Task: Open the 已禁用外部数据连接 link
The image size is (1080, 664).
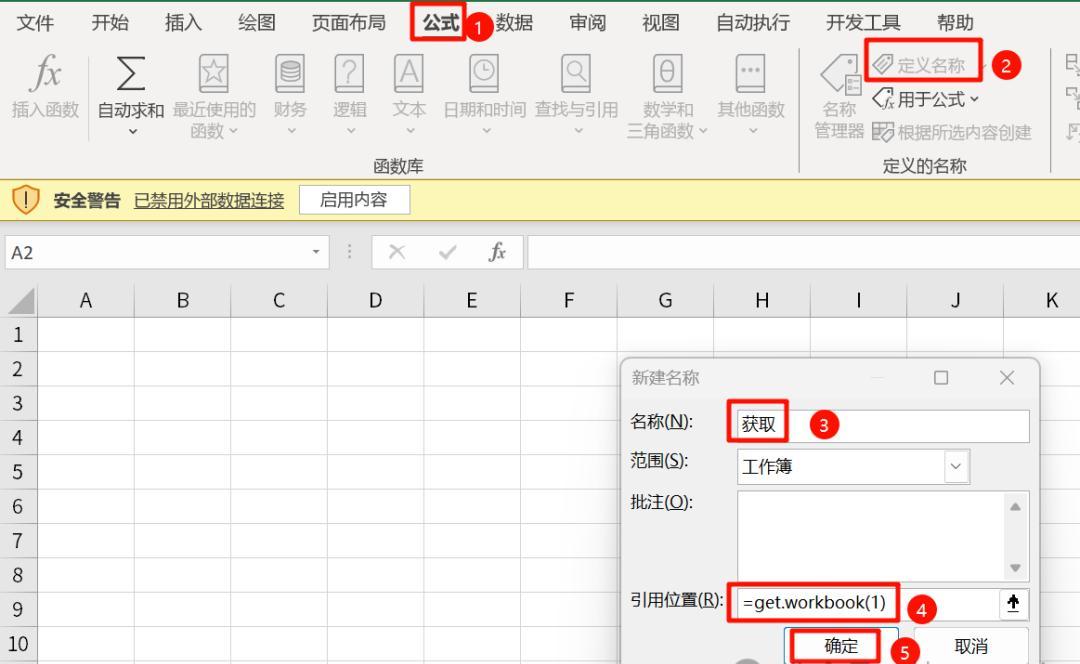Action: click(x=209, y=200)
